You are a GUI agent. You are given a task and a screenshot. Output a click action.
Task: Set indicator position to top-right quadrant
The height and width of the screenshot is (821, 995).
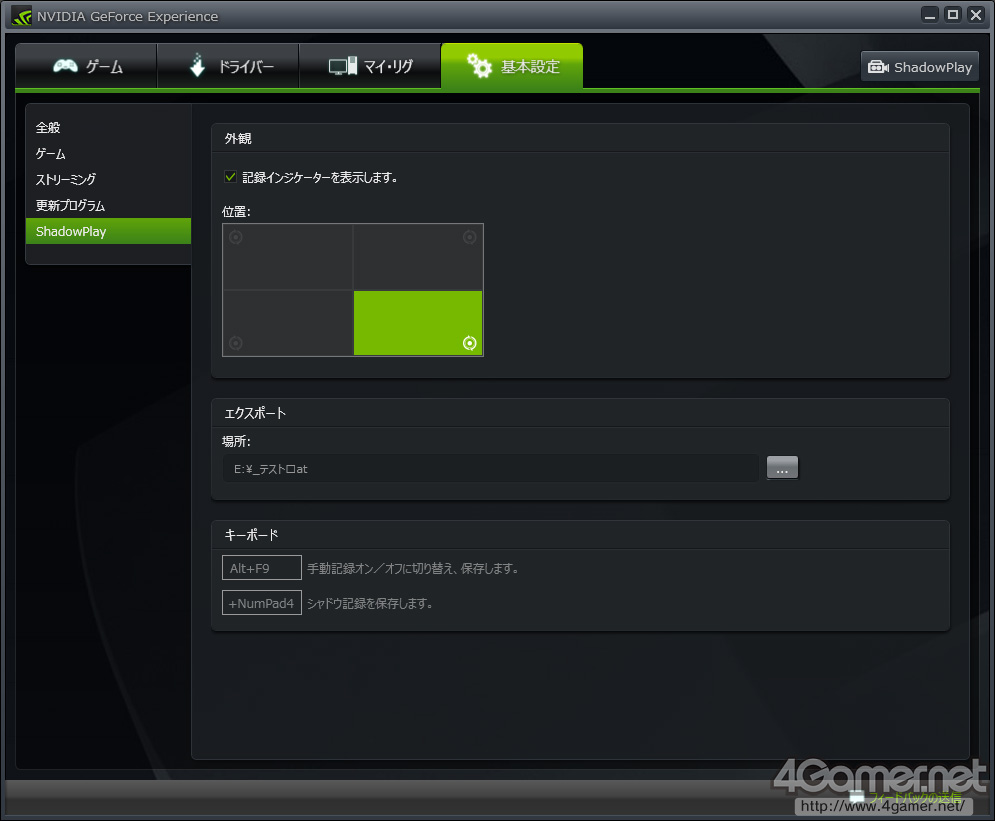pyautogui.click(x=418, y=257)
